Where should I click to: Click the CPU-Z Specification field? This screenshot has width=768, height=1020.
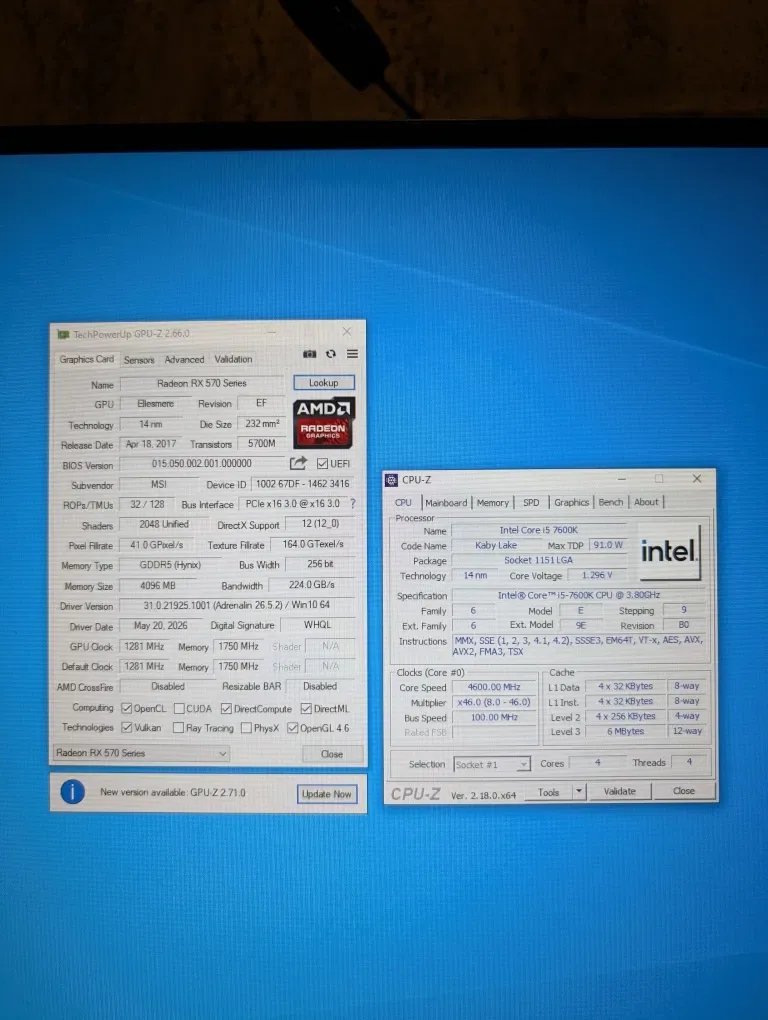click(x=579, y=595)
